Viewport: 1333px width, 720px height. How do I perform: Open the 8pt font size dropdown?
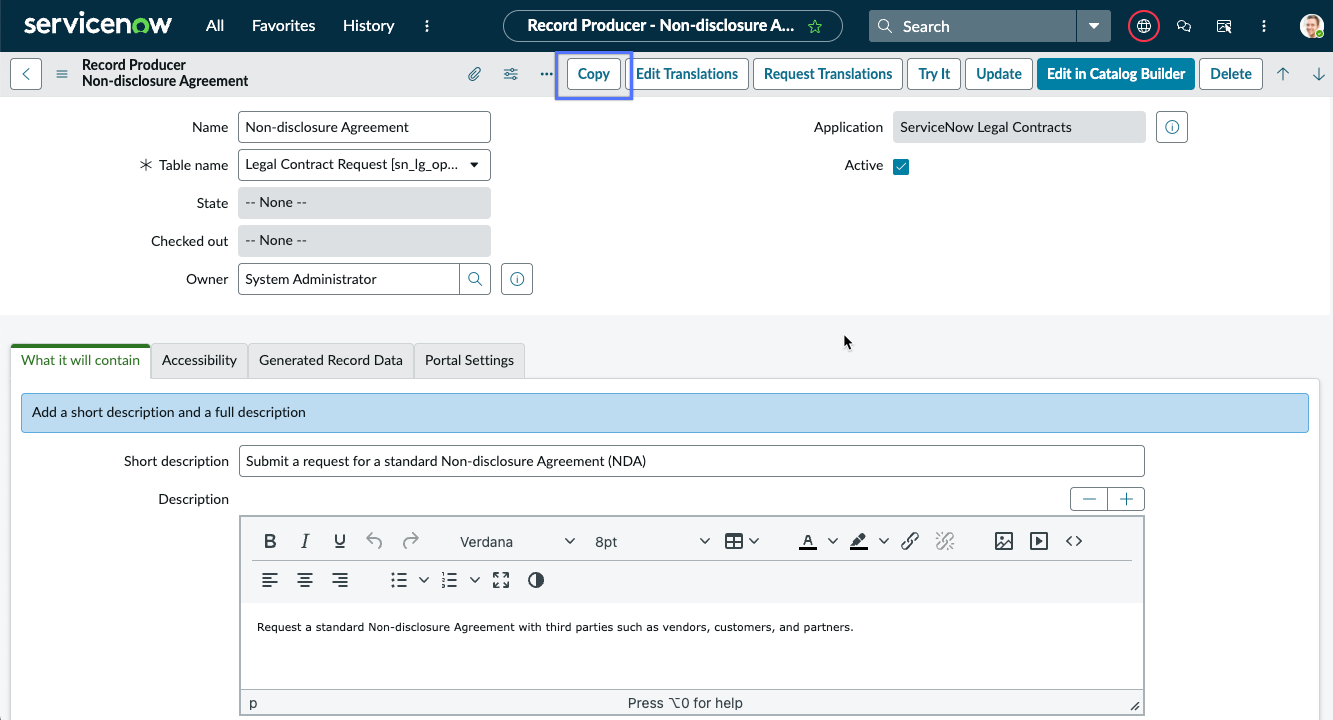coord(652,541)
